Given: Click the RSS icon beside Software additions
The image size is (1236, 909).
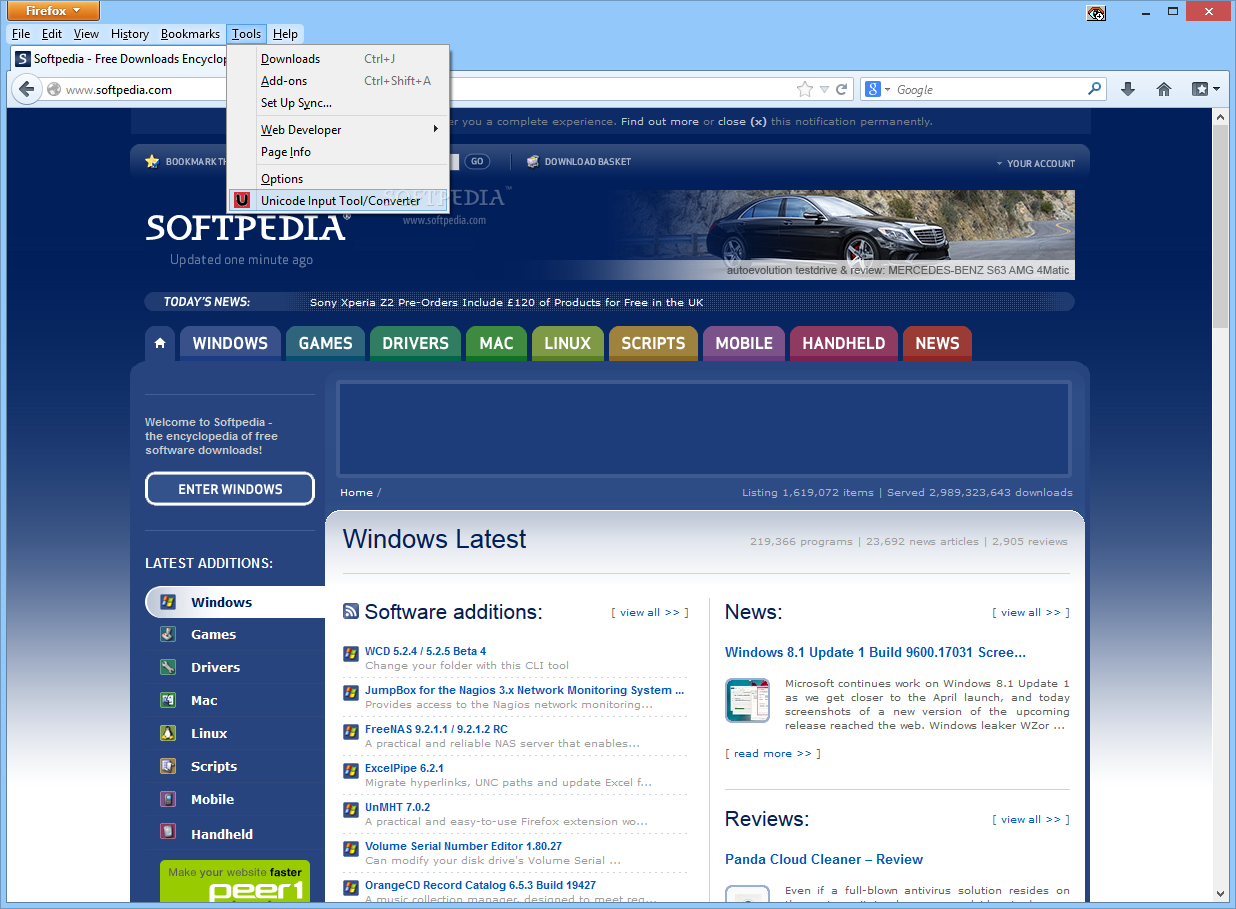Looking at the screenshot, I should (x=351, y=612).
